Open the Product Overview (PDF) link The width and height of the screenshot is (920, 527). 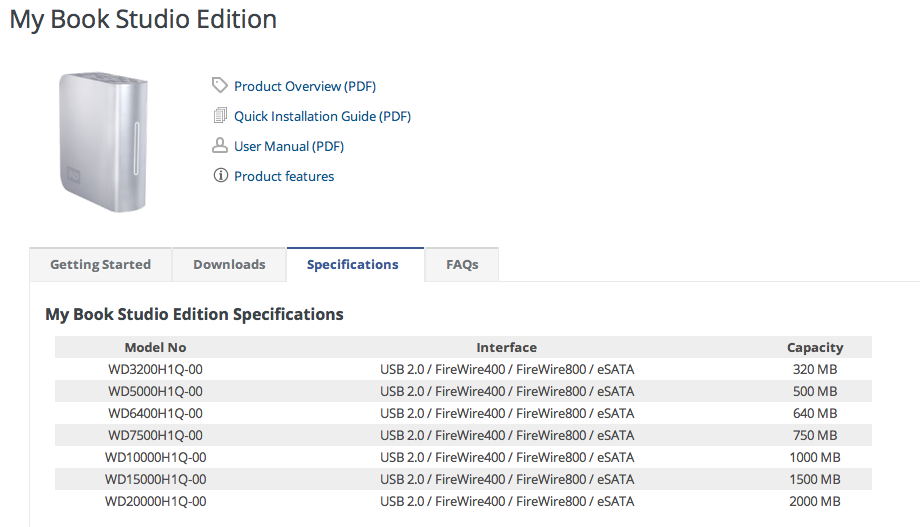[x=305, y=87]
